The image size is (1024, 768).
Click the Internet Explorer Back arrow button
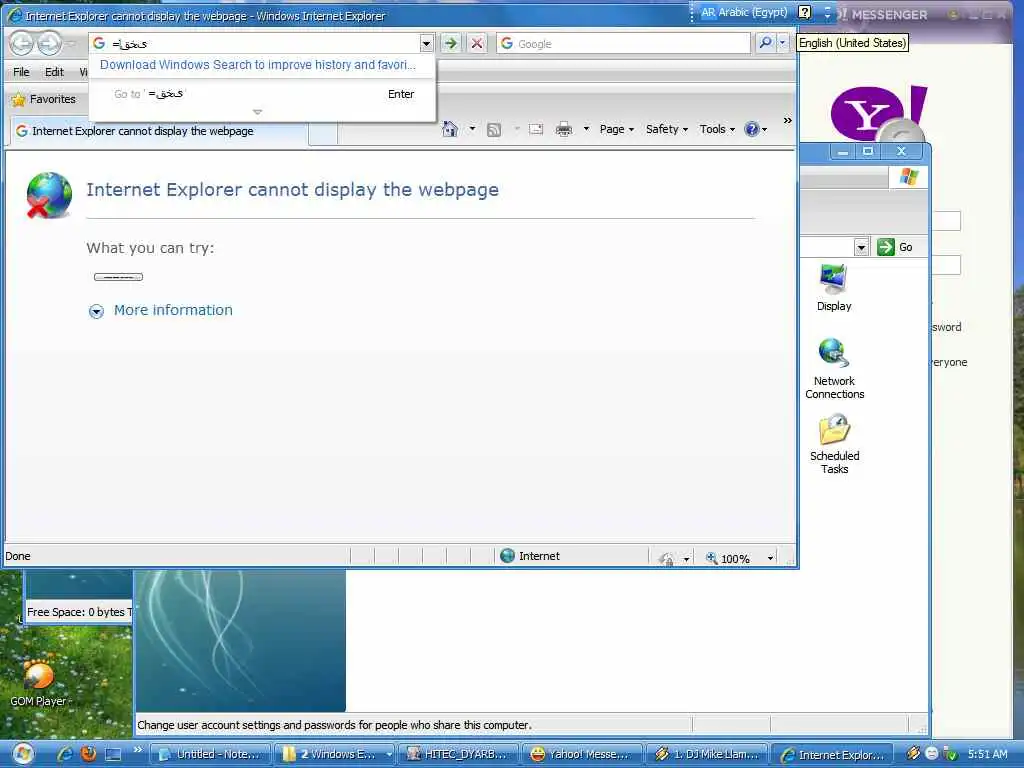(21, 44)
